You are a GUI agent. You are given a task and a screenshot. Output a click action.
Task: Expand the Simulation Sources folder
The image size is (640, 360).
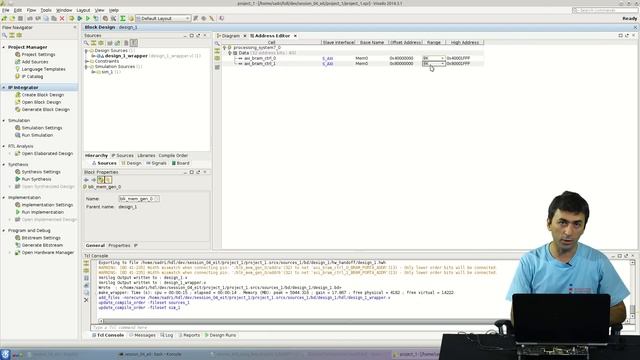pos(86,67)
